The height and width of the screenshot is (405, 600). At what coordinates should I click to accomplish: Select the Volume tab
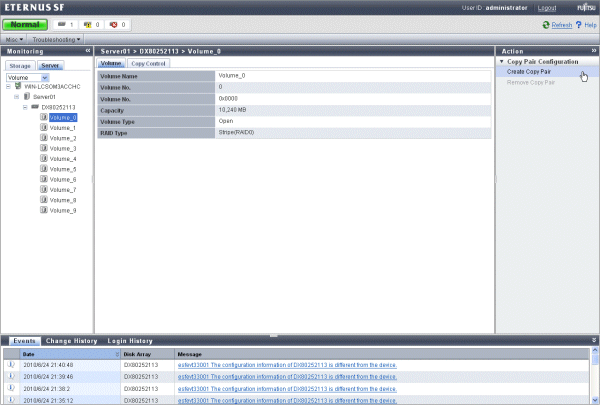pos(111,63)
